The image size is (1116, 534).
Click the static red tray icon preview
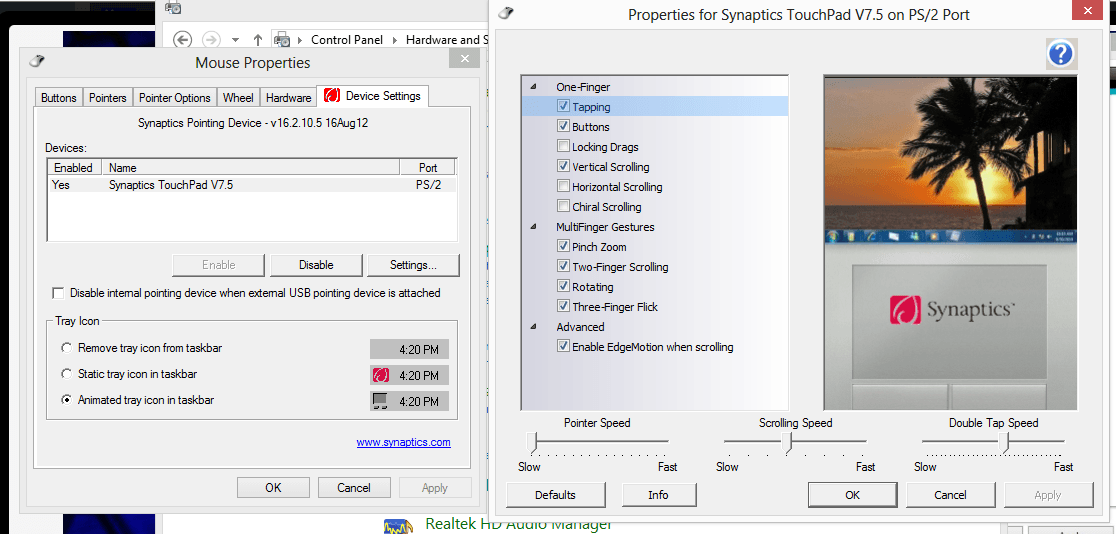click(x=381, y=375)
